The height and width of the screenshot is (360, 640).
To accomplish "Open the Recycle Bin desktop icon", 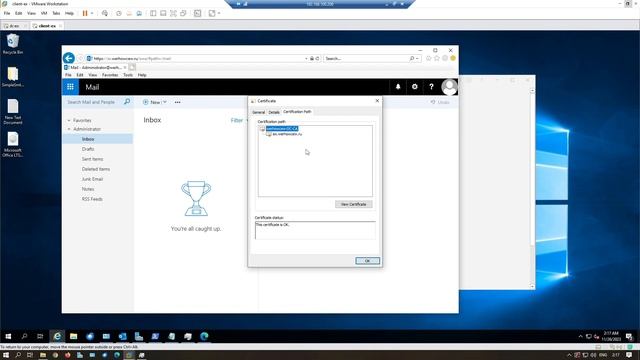I will (x=13, y=44).
